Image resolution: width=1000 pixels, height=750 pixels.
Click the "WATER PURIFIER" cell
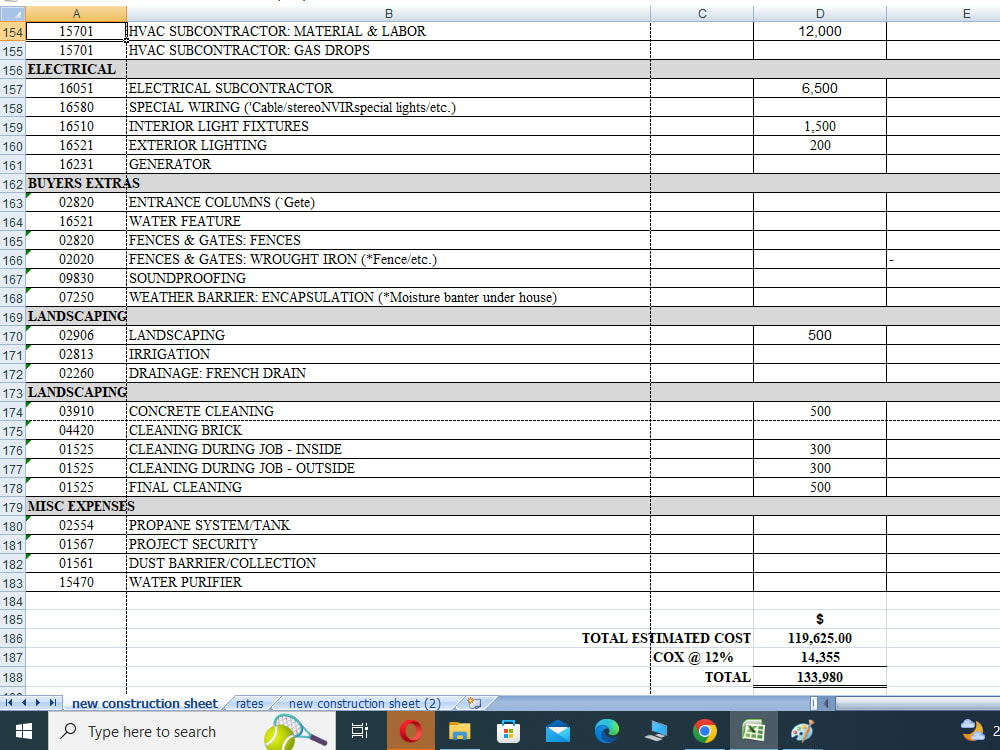click(388, 582)
